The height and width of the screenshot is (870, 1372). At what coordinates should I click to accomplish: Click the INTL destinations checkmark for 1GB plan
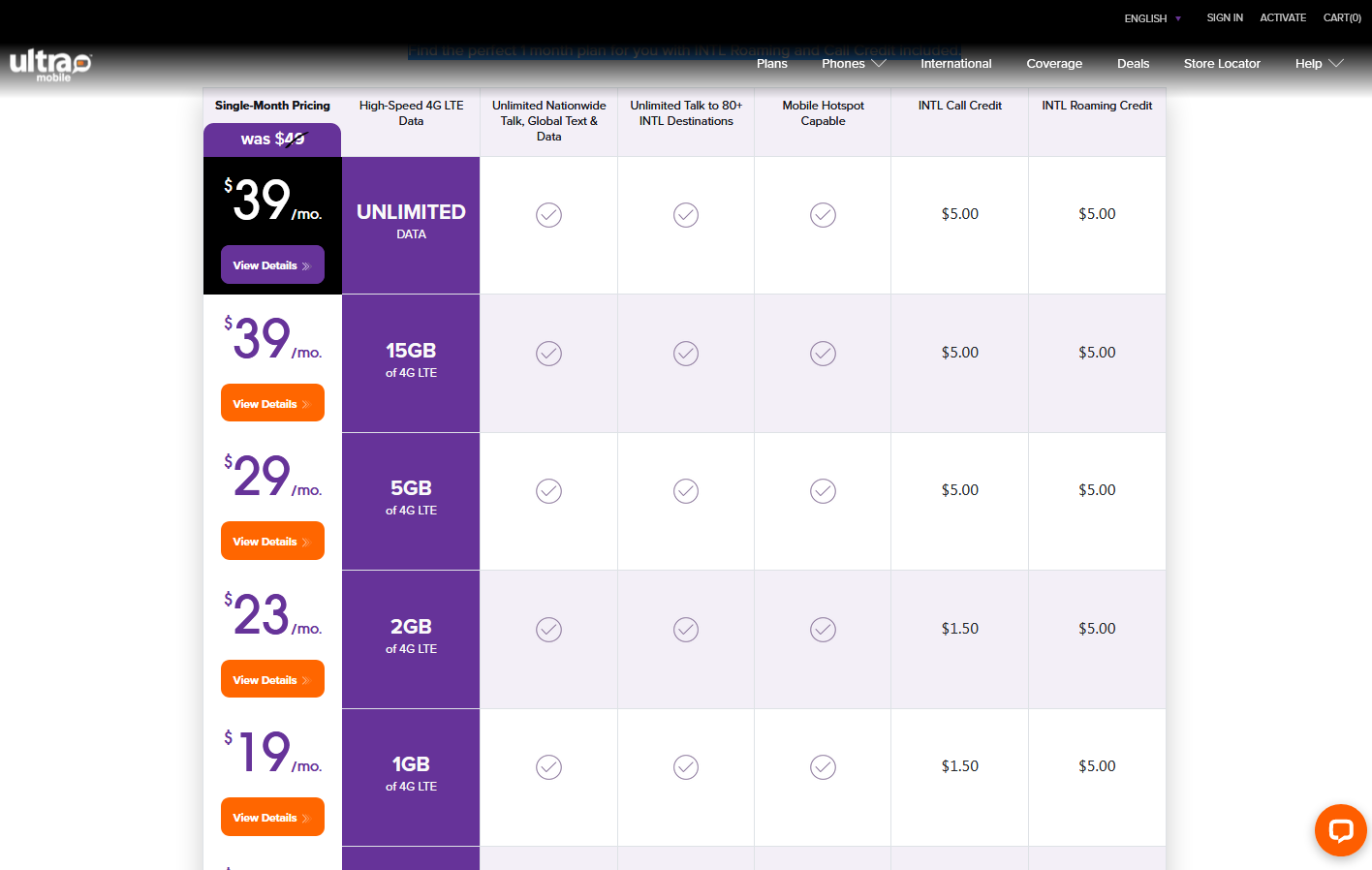click(x=686, y=767)
